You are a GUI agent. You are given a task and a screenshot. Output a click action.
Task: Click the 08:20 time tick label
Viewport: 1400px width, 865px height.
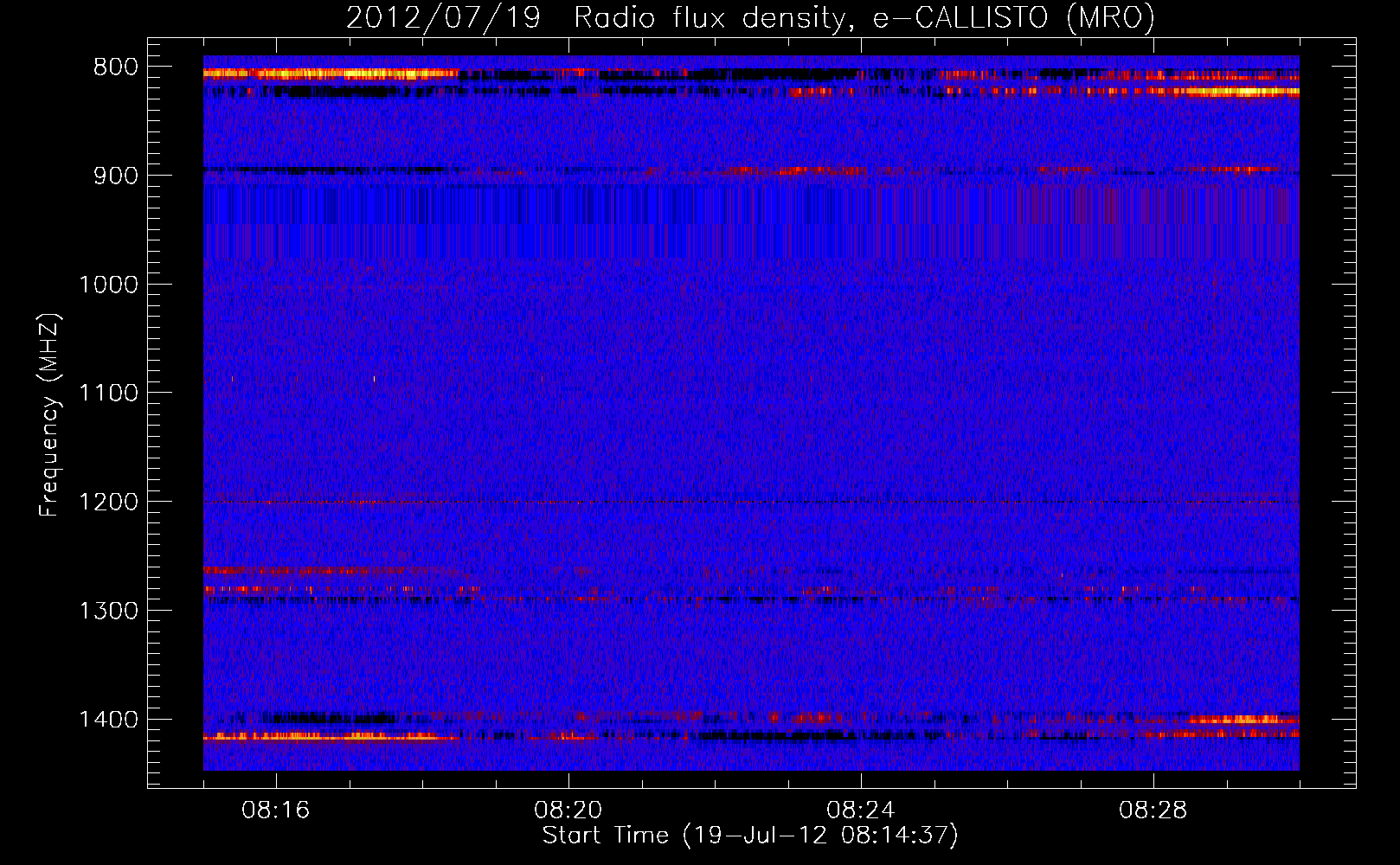(568, 811)
